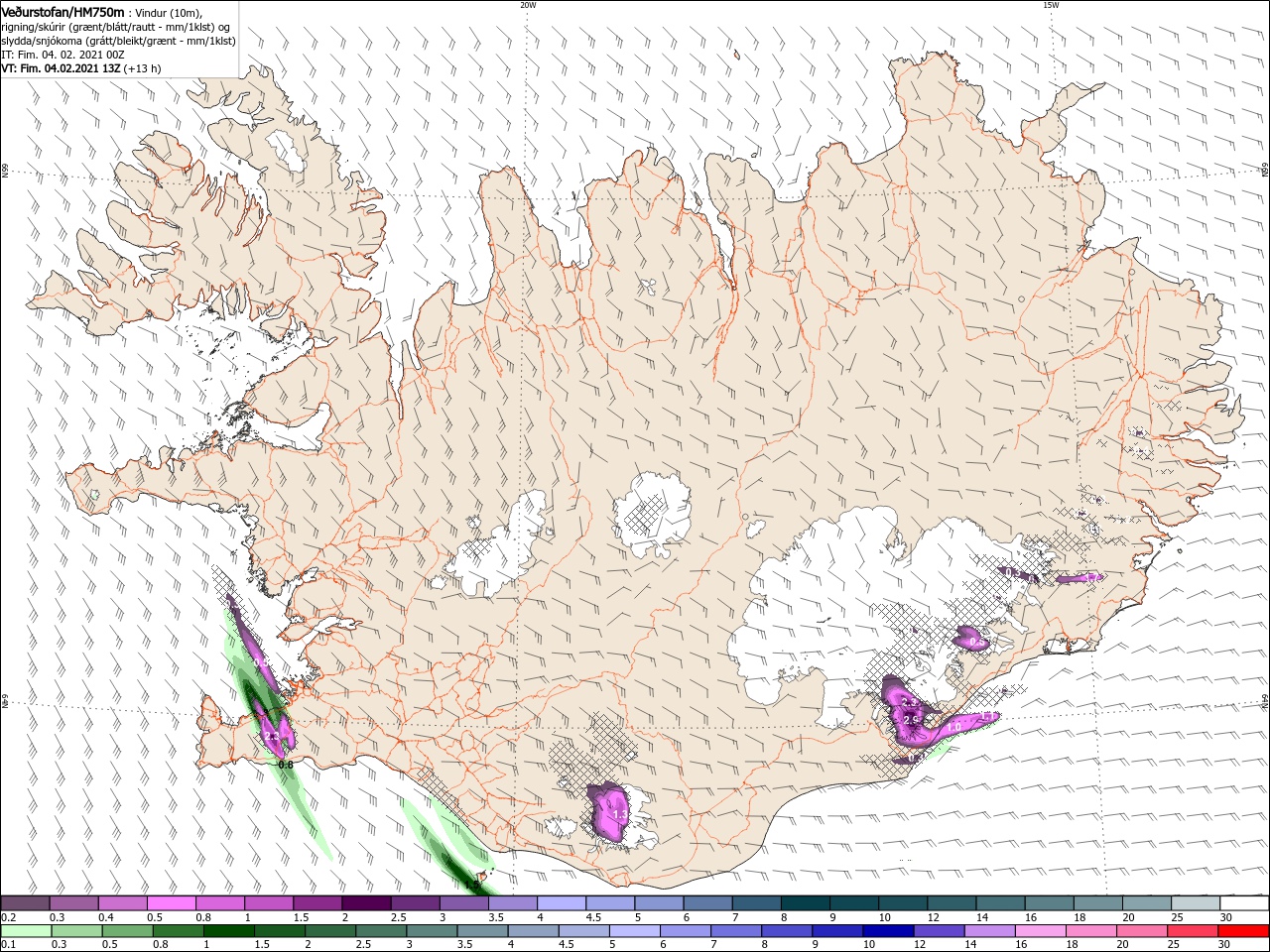Pick the upper legend swatch labeled 1.5
The height and width of the screenshot is (952, 1270).
coord(317,903)
